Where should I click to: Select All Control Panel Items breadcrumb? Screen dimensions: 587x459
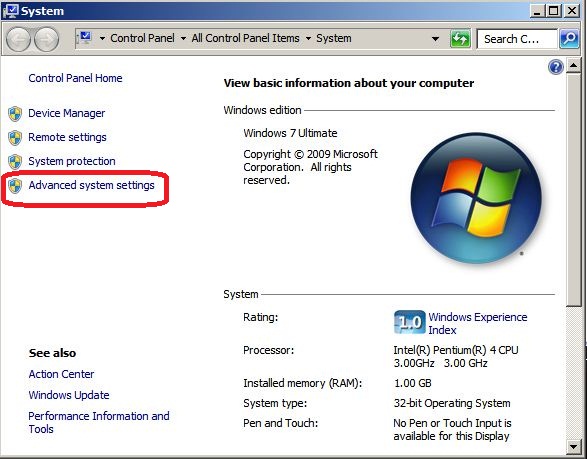(x=246, y=38)
